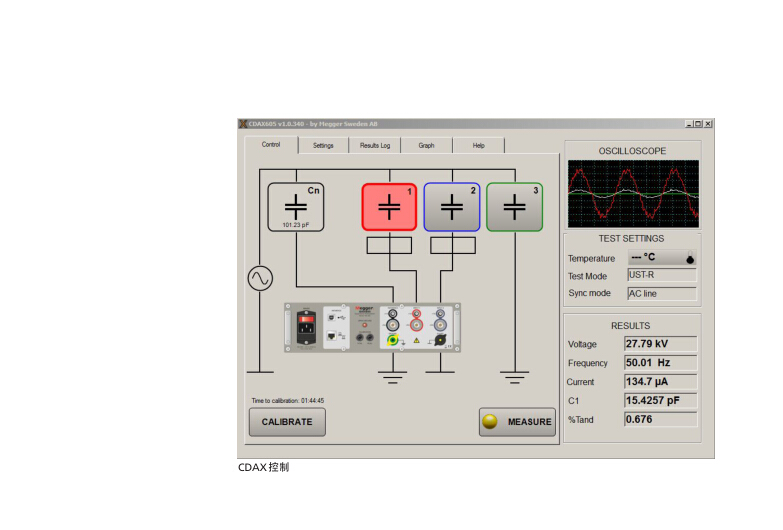Select the C1 value 15.4257 pF
783x530 pixels.
pos(661,401)
